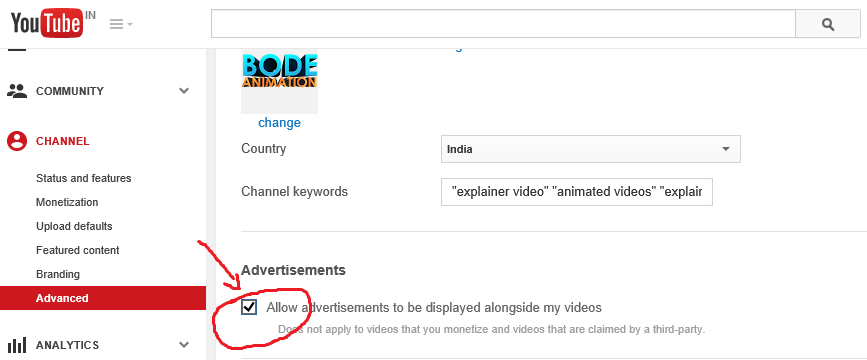The image size is (867, 360).
Task: Click into the Channel keywords field
Action: pyautogui.click(x=577, y=192)
